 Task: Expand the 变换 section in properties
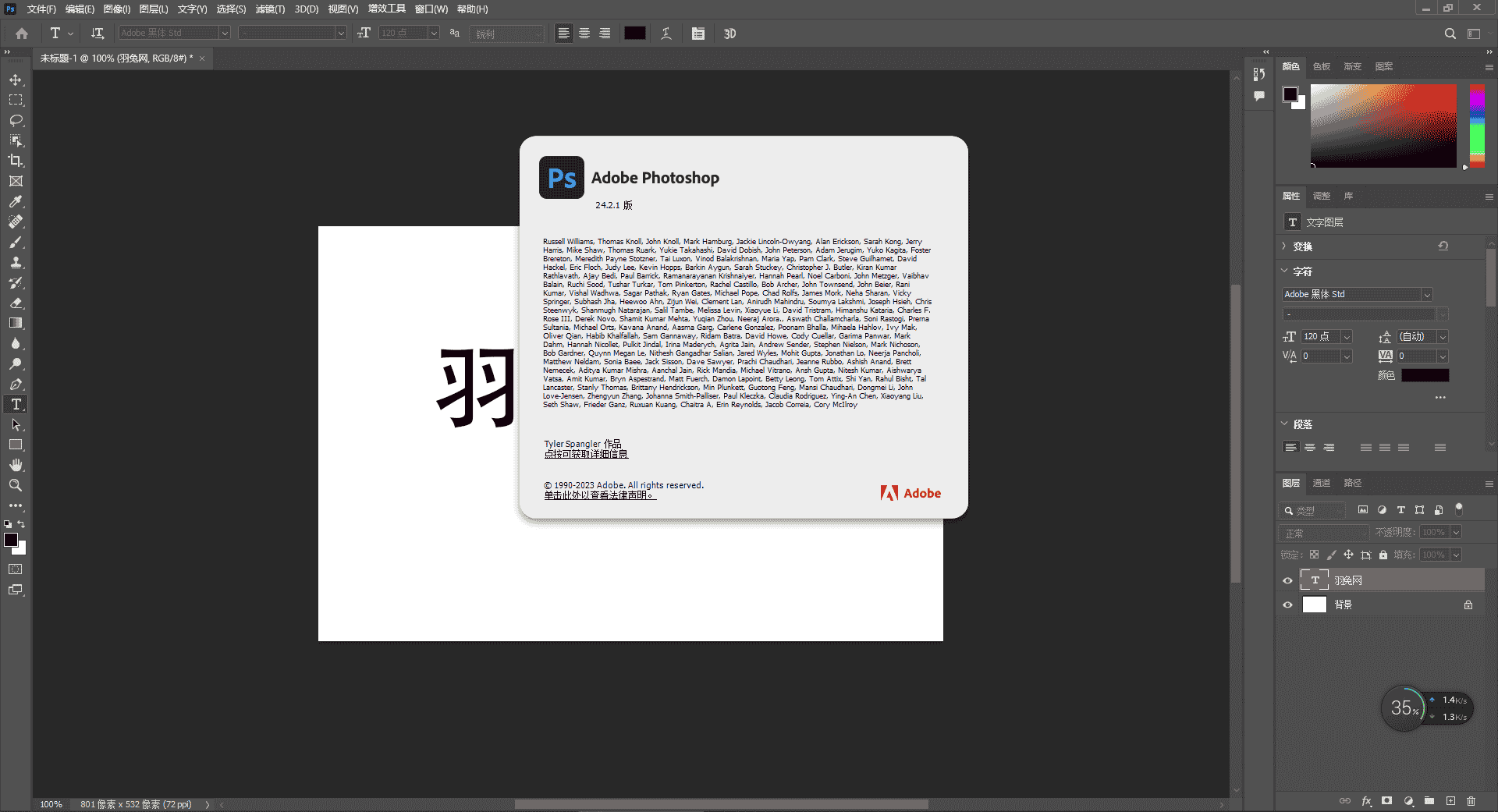tap(1284, 246)
